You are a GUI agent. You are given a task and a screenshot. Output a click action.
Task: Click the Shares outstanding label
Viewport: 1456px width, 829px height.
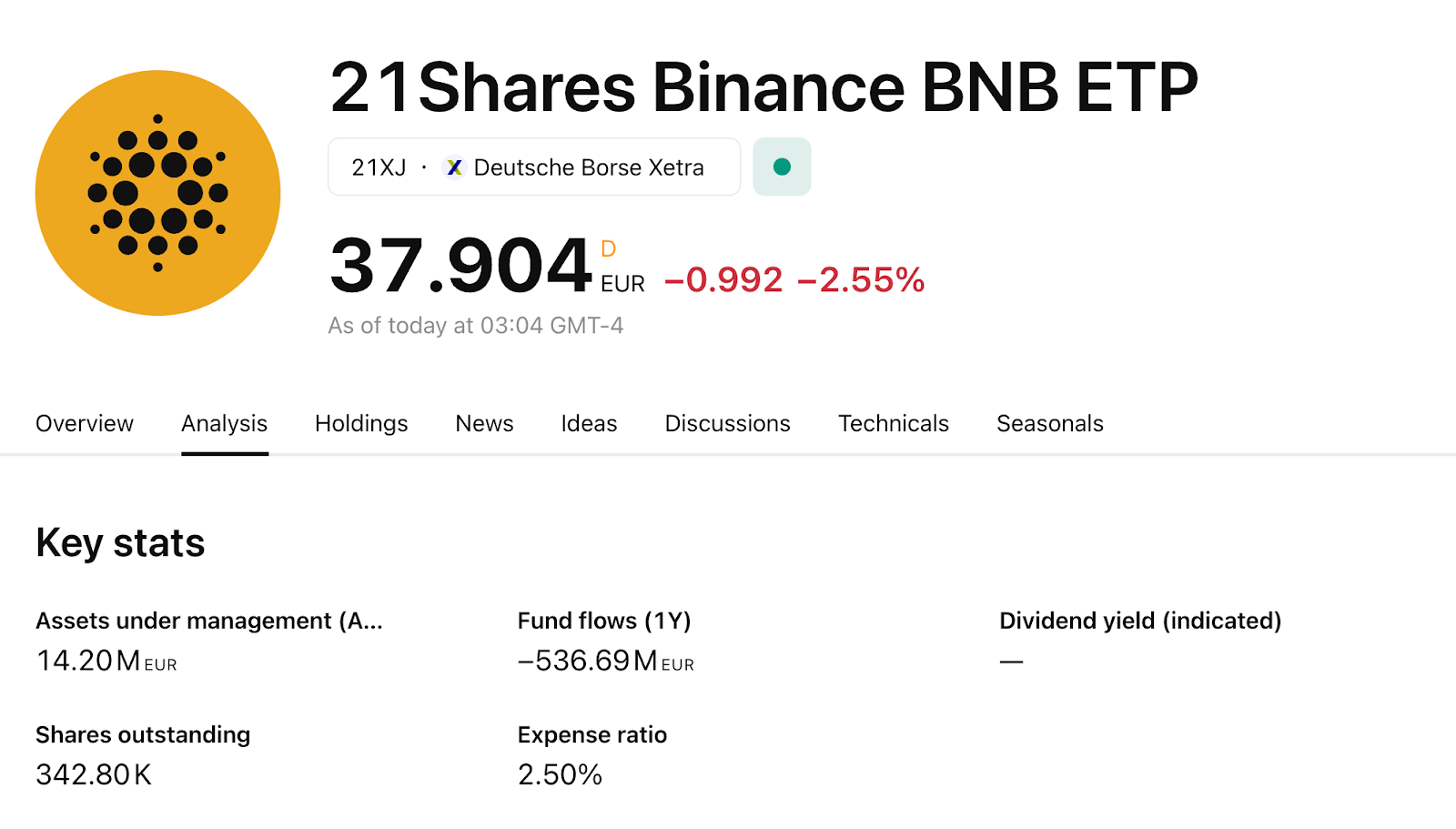pyautogui.click(x=143, y=734)
